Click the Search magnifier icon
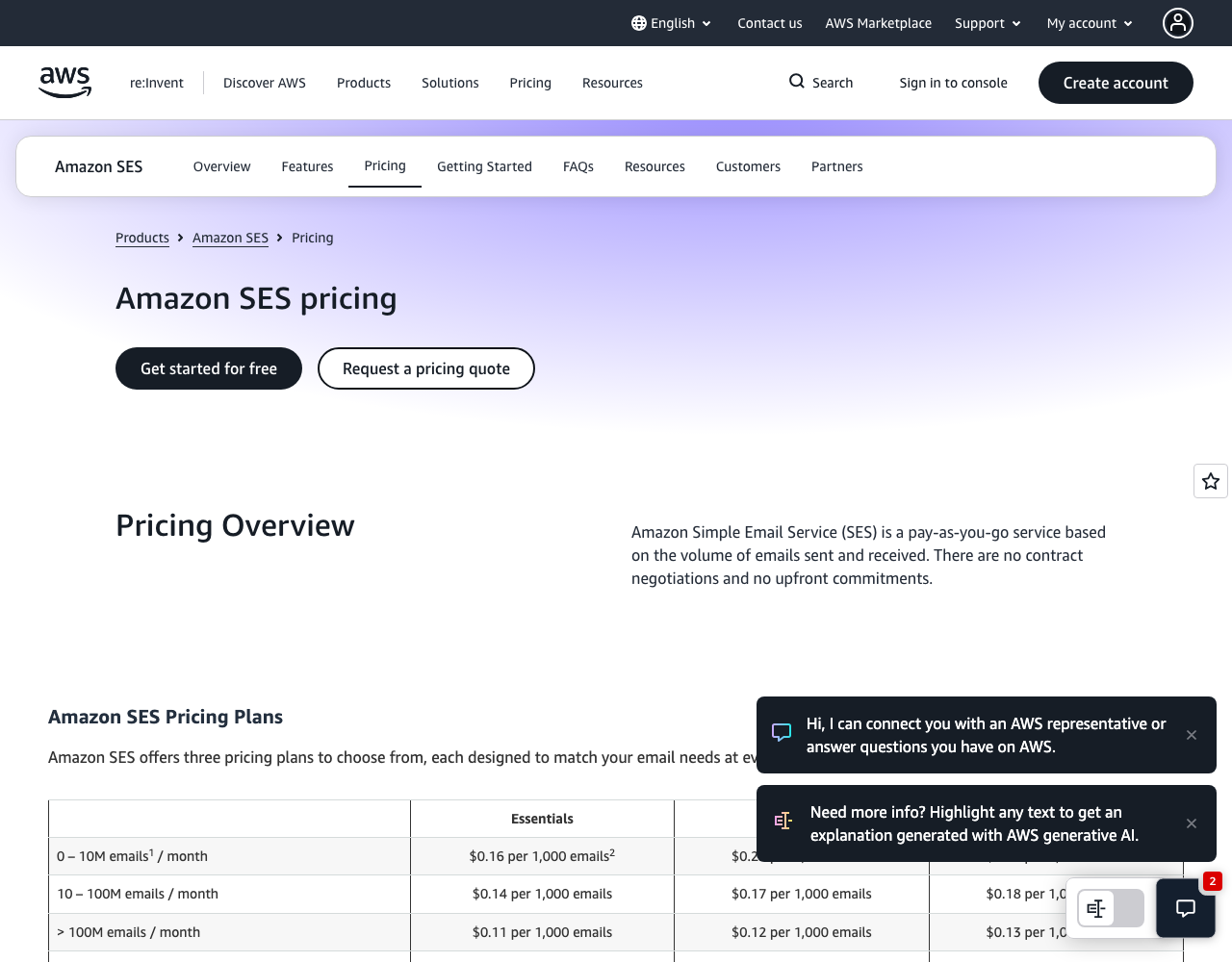The image size is (1232, 962). click(x=797, y=82)
